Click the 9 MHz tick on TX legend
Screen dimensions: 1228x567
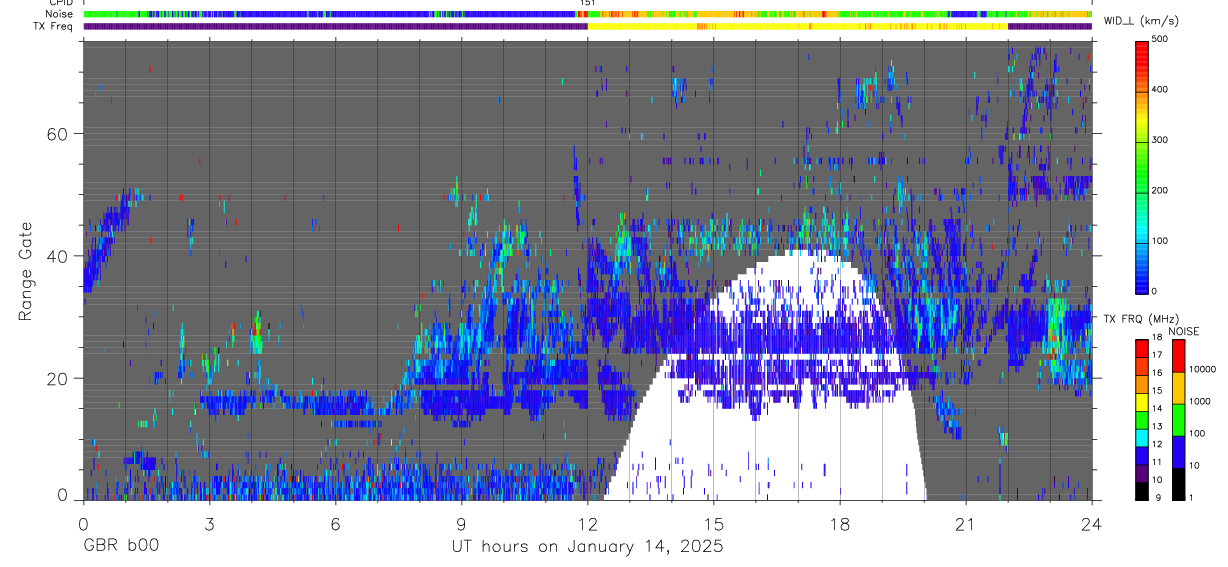tap(1156, 497)
